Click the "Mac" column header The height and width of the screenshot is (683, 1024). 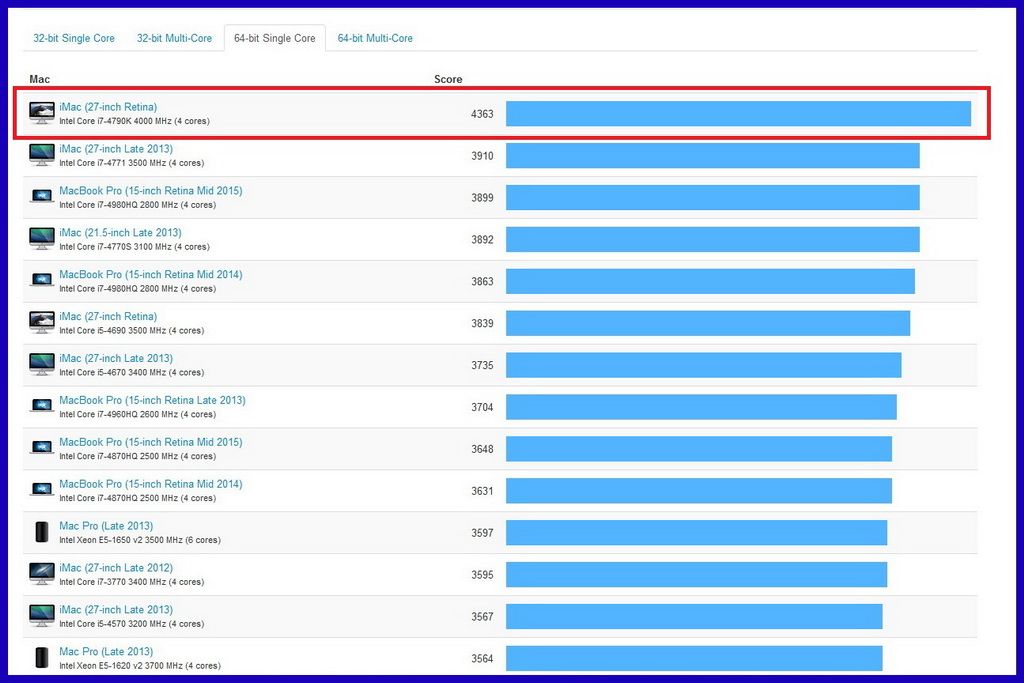click(39, 79)
